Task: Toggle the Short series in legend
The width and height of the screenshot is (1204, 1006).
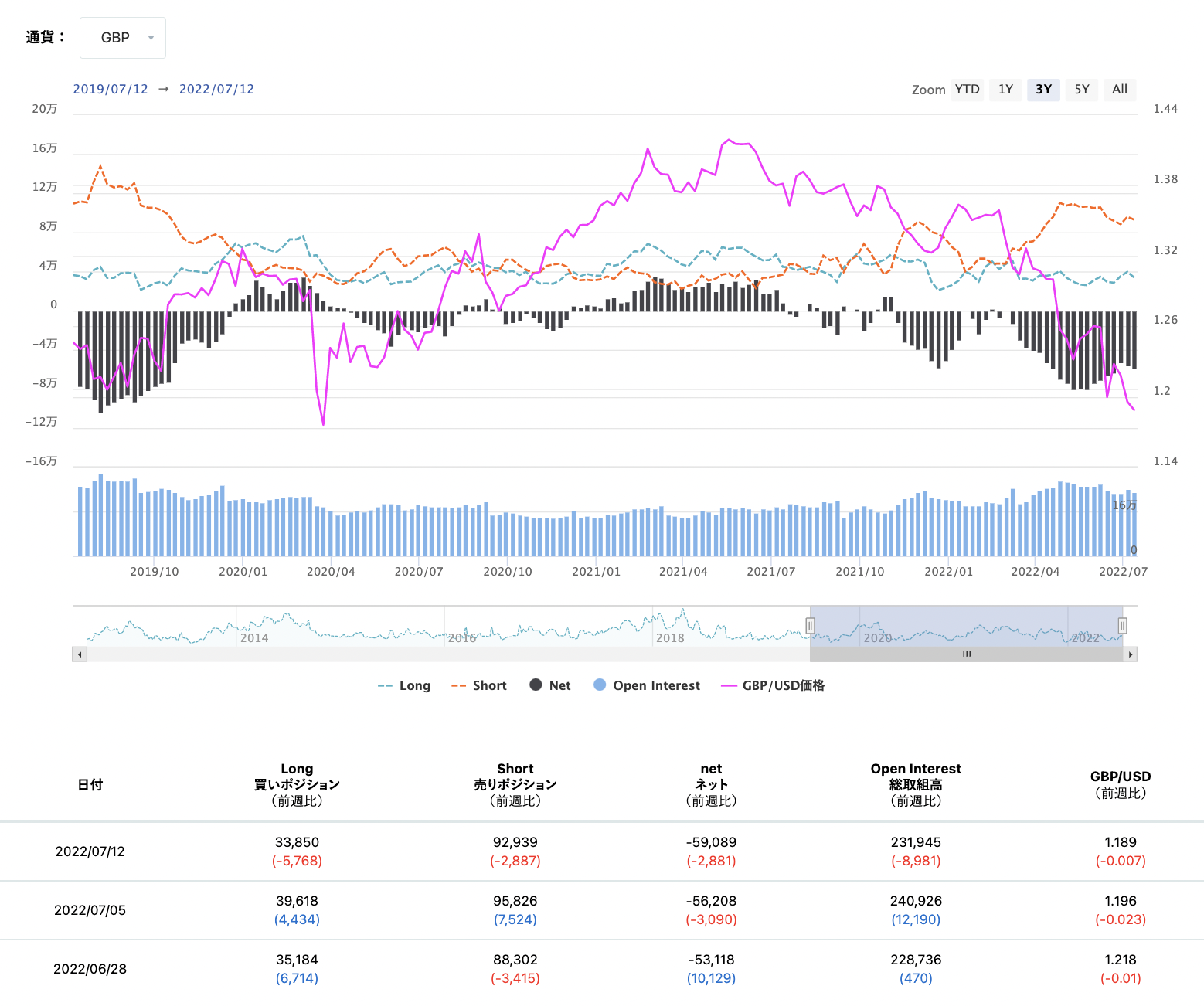Action: click(x=479, y=685)
